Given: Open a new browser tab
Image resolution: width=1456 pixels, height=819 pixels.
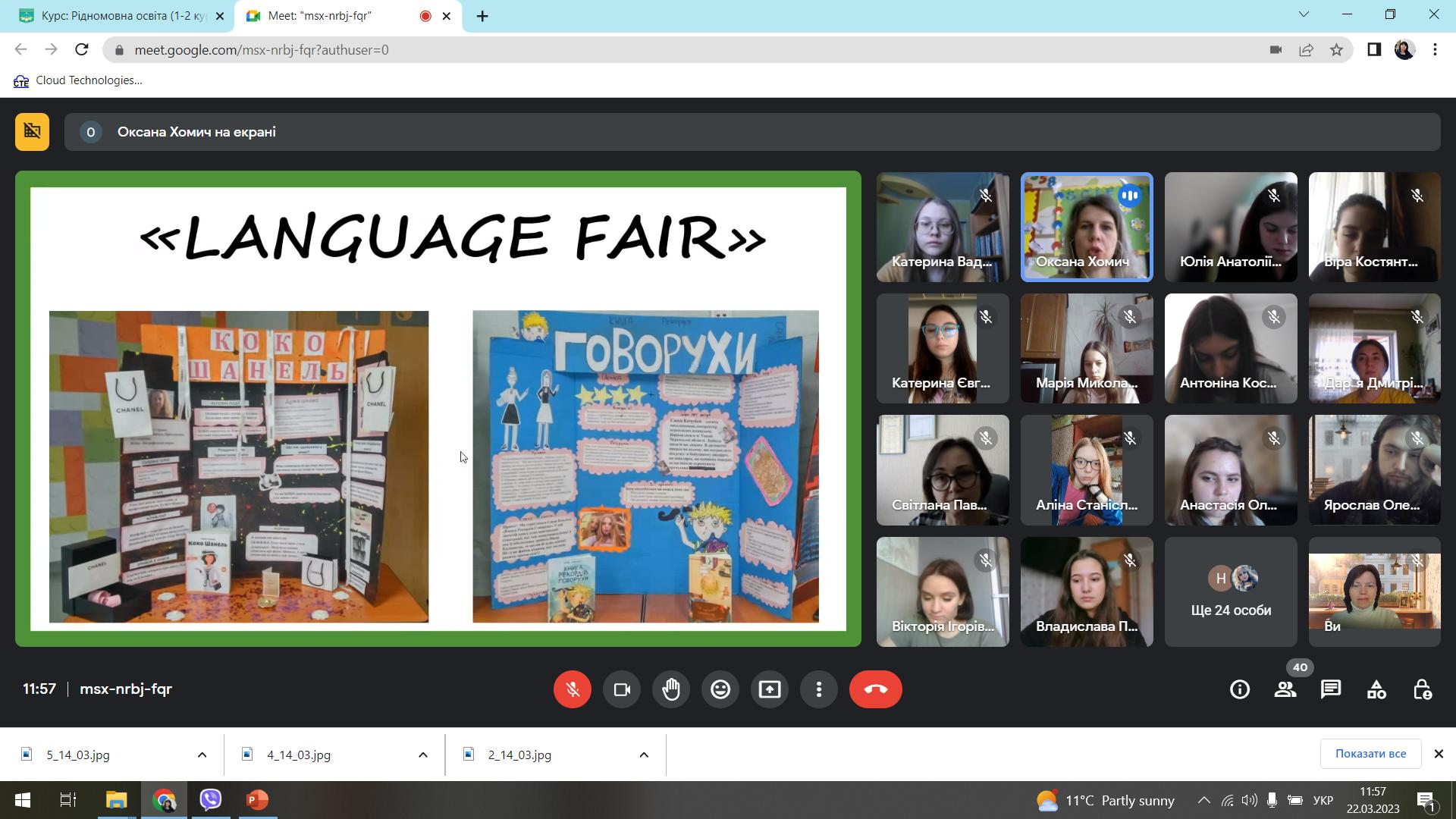Looking at the screenshot, I should [x=482, y=16].
